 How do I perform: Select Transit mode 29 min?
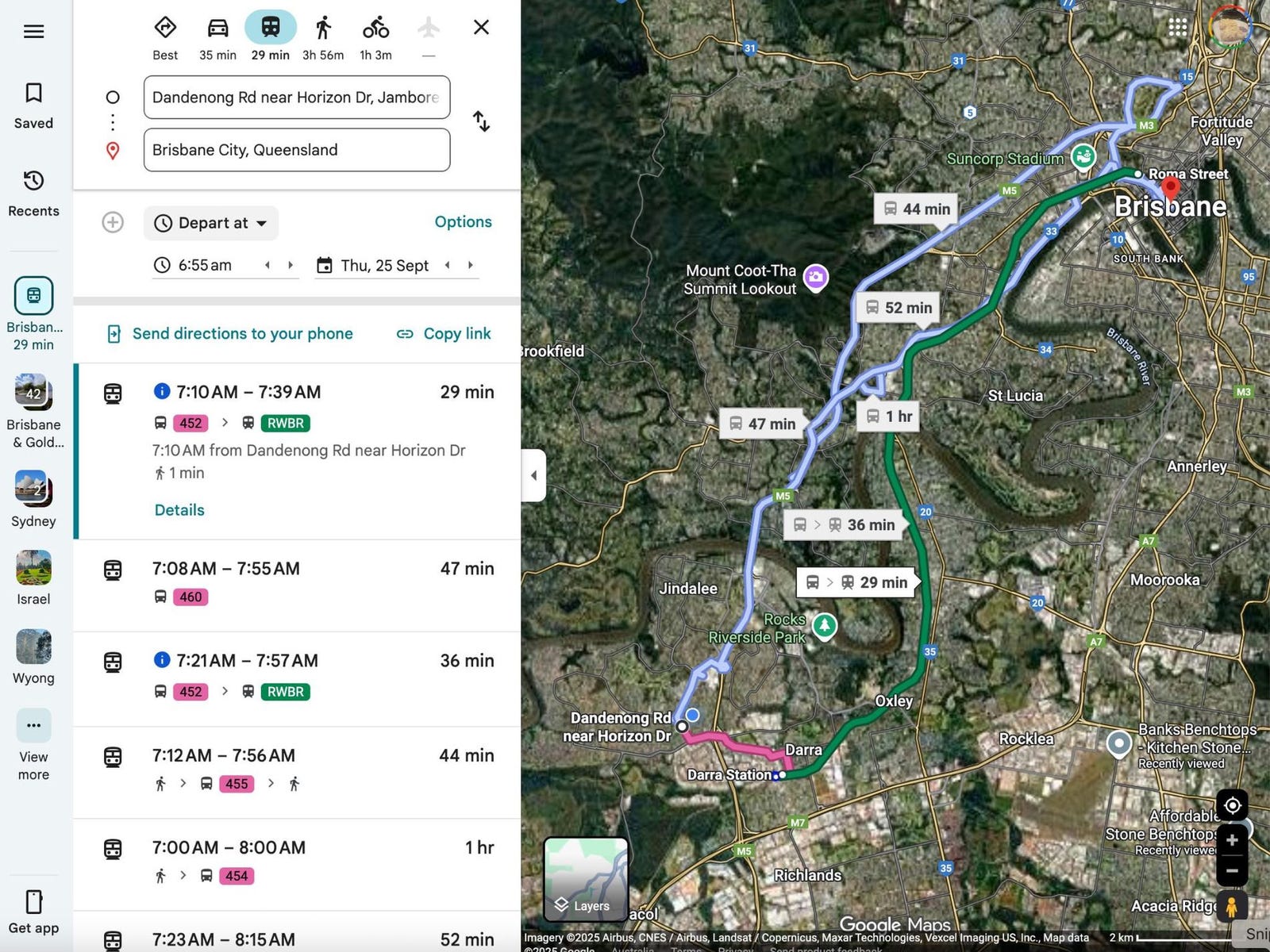(x=271, y=37)
